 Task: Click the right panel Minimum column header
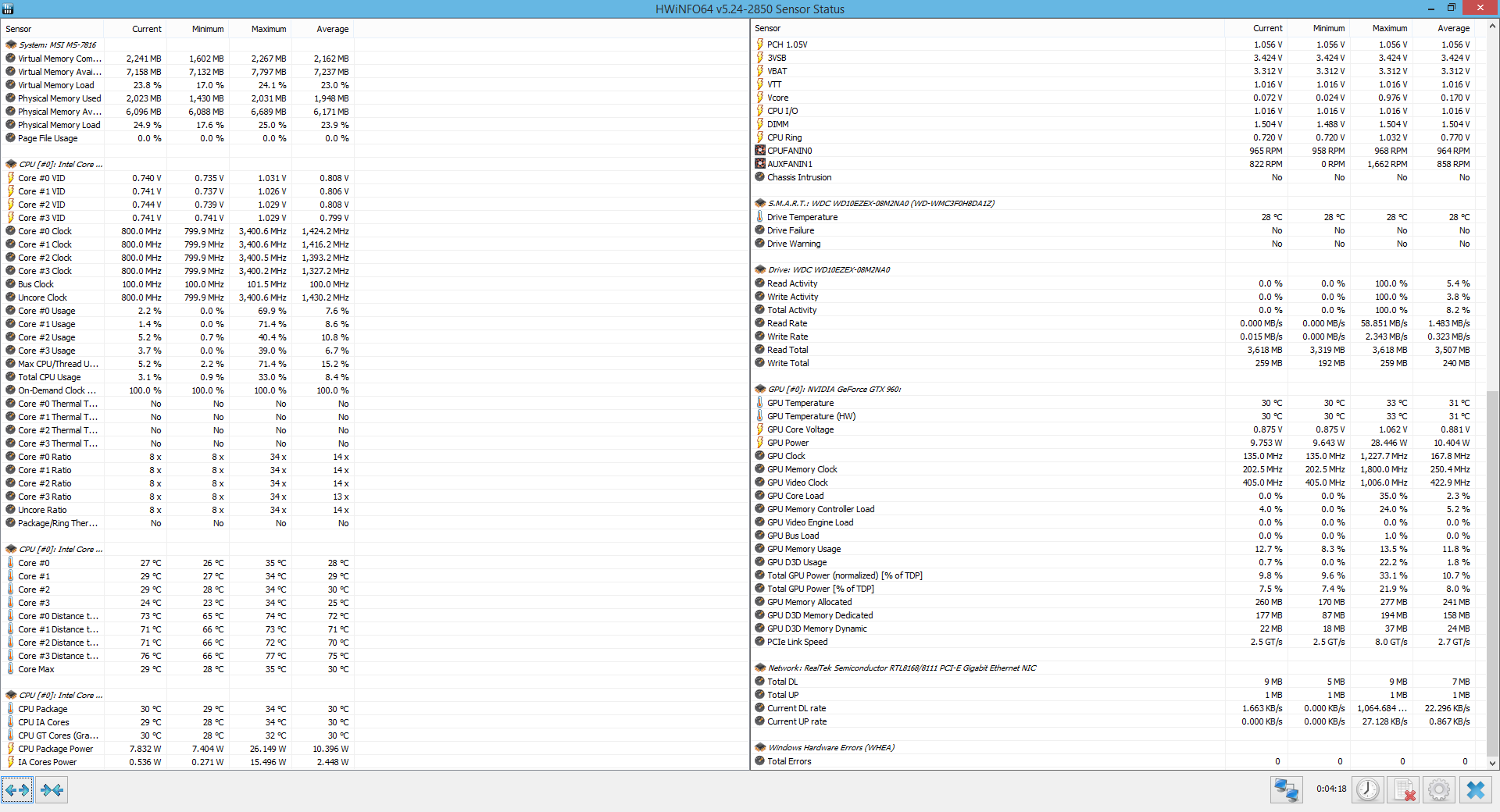[1319, 28]
